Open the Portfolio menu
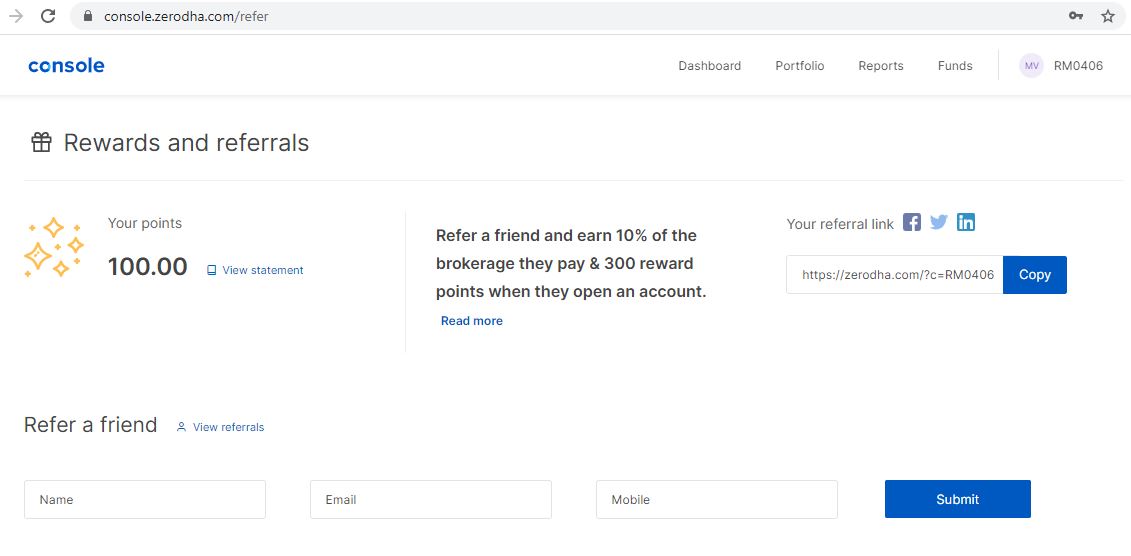The height and width of the screenshot is (556, 1131). point(800,66)
